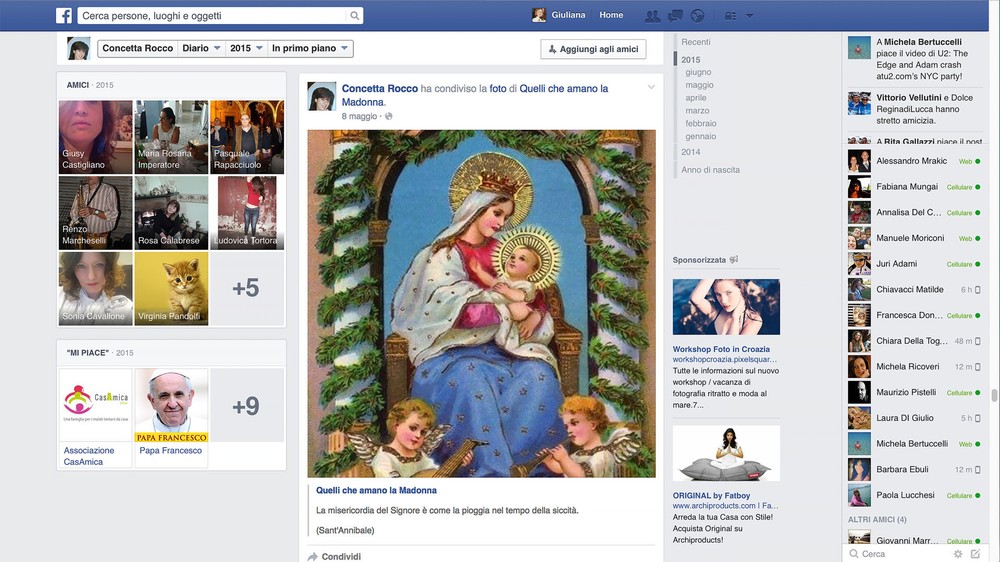
Task: Open chat with Michela Ricoveri
Action: [915, 367]
